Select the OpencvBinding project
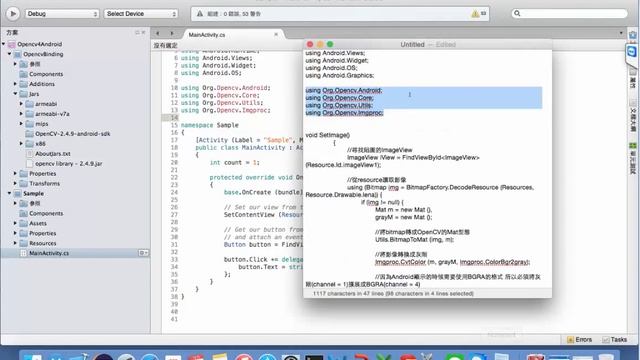640x360 pixels. [x=43, y=54]
